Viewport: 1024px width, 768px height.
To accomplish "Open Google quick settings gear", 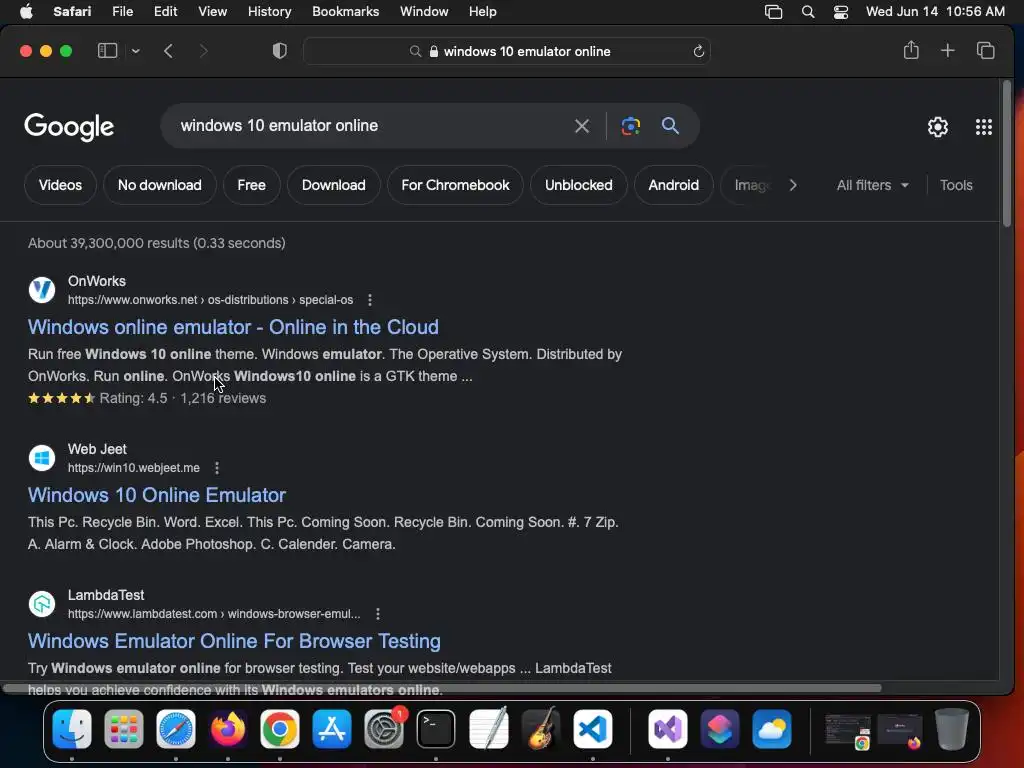I will (x=938, y=127).
